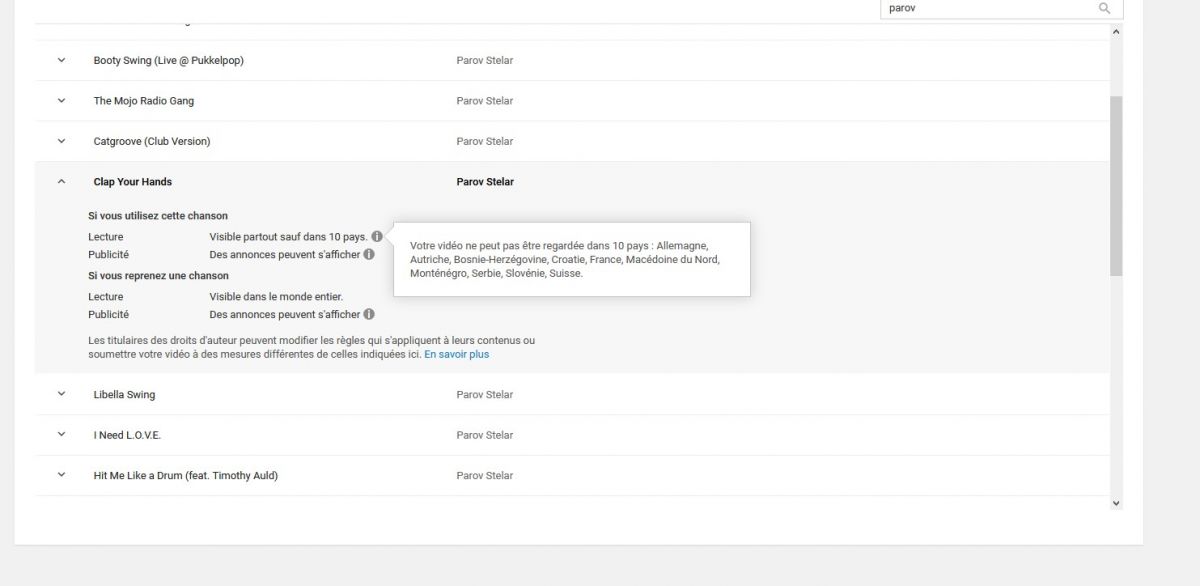1200x586 pixels.
Task: Click the scrollbar down arrow
Action: (x=1116, y=503)
